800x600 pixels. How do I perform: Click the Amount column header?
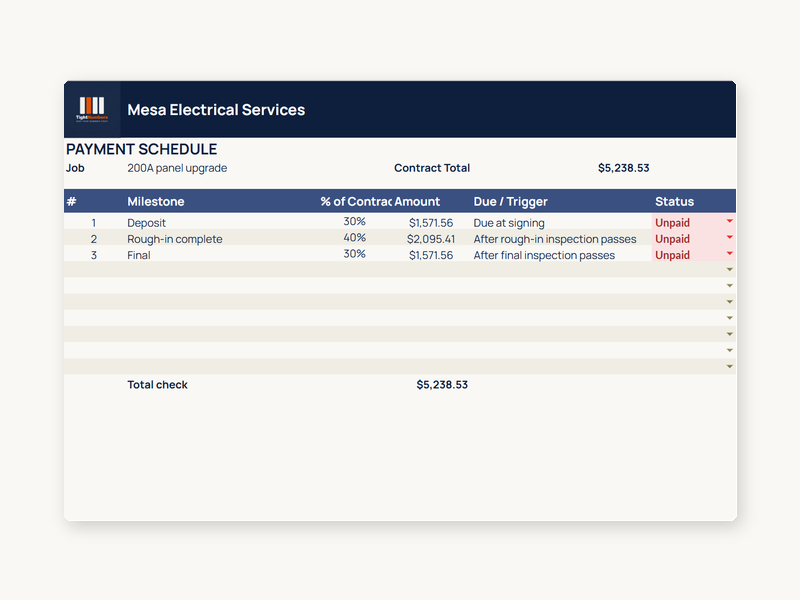pyautogui.click(x=417, y=202)
